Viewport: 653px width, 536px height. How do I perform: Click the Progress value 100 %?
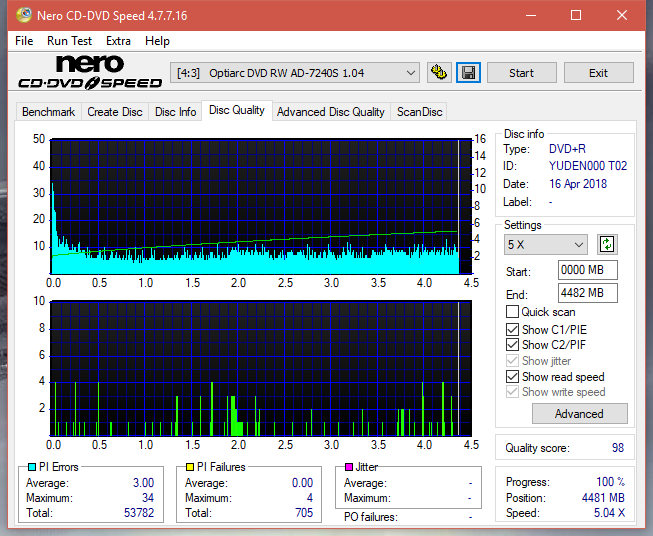point(611,482)
